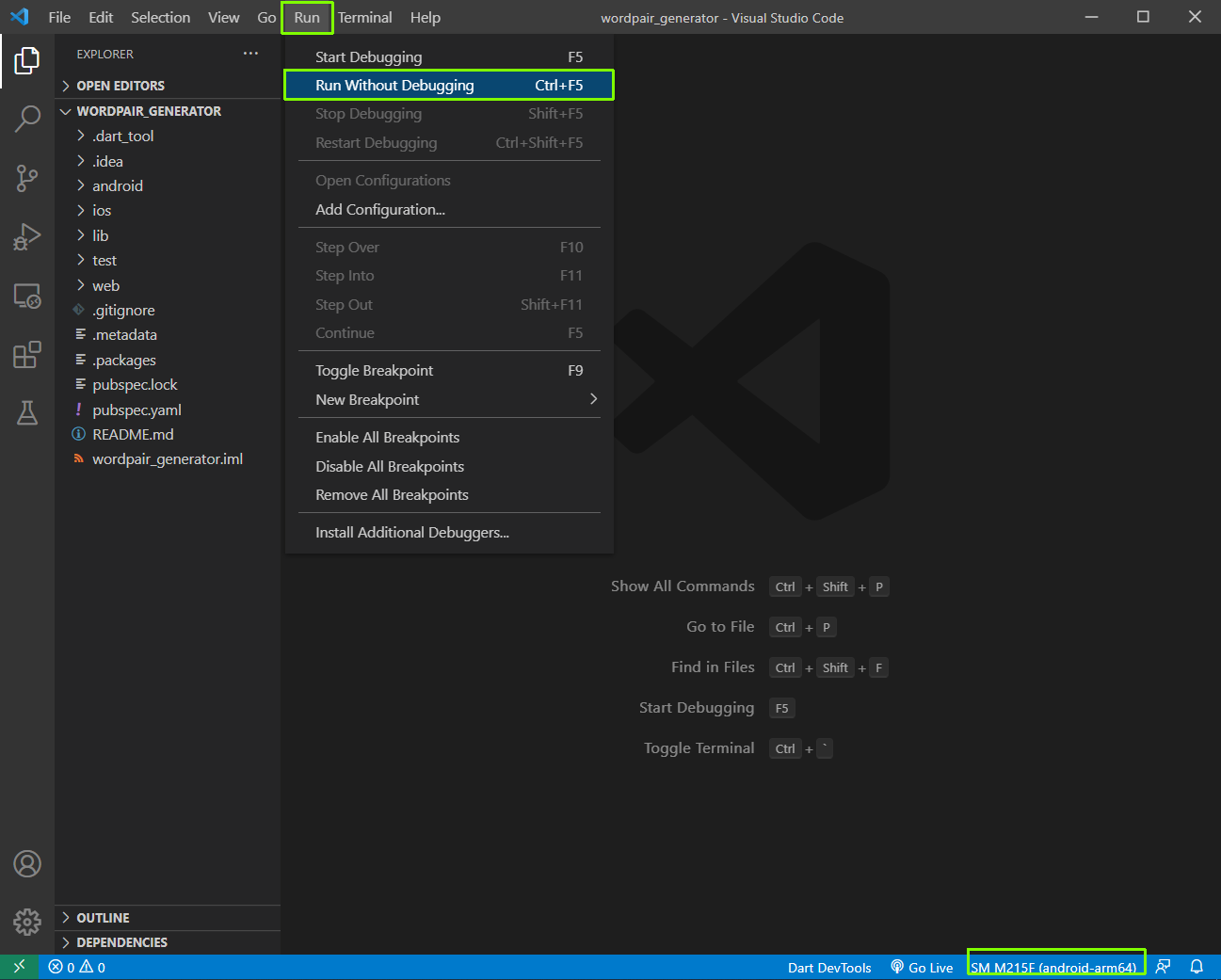This screenshot has width=1221, height=980.
Task: Open the .metadata file
Action: (x=168, y=335)
